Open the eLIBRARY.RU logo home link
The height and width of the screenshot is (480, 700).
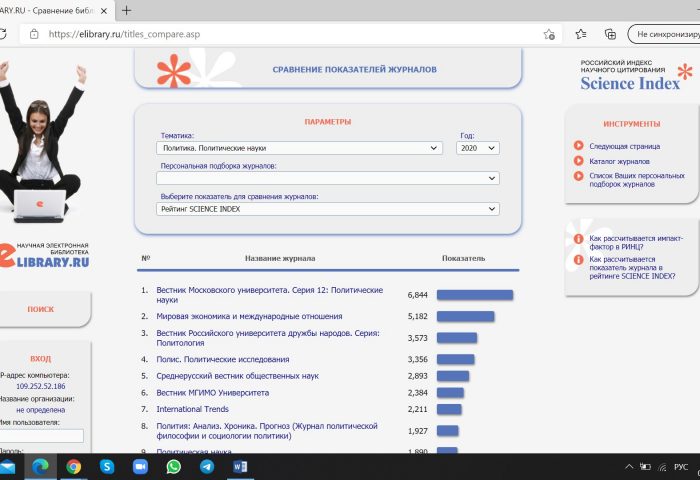click(x=47, y=254)
